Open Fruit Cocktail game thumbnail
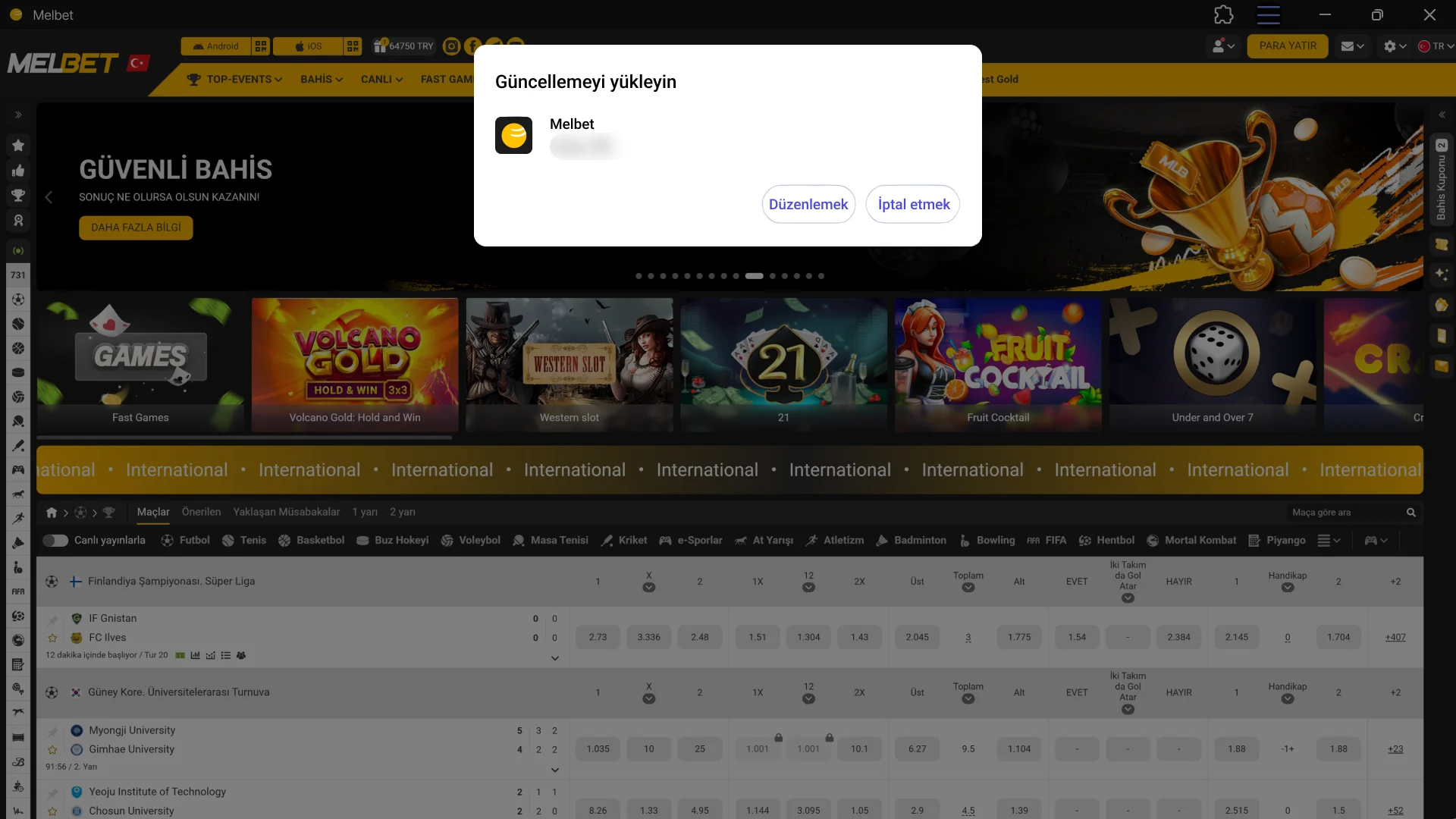Screen dimensions: 1456x819 coord(998,365)
